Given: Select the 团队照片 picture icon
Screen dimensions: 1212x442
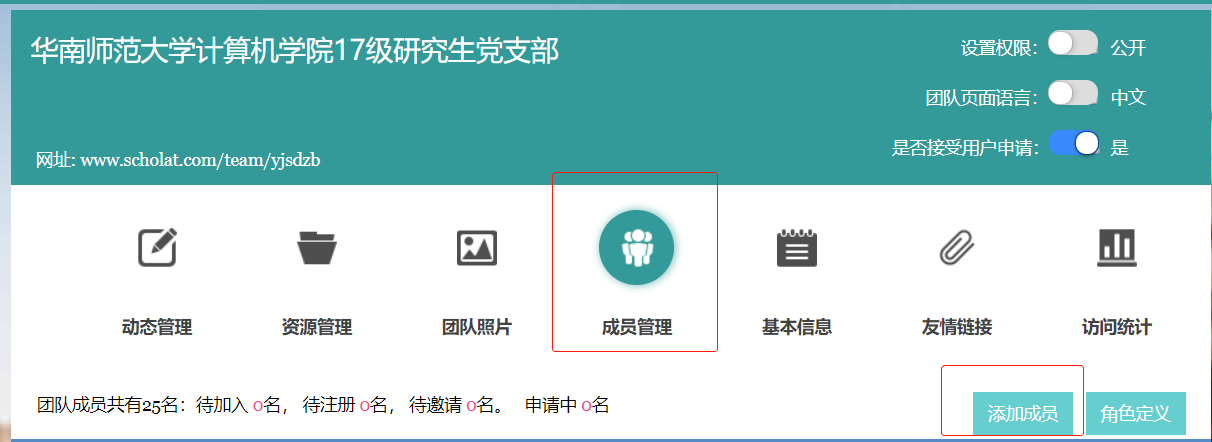Looking at the screenshot, I should point(477,247).
